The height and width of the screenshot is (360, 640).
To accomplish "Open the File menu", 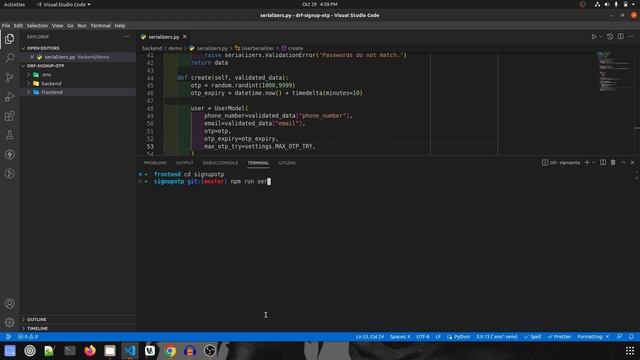I will pyautogui.click(x=6, y=26).
